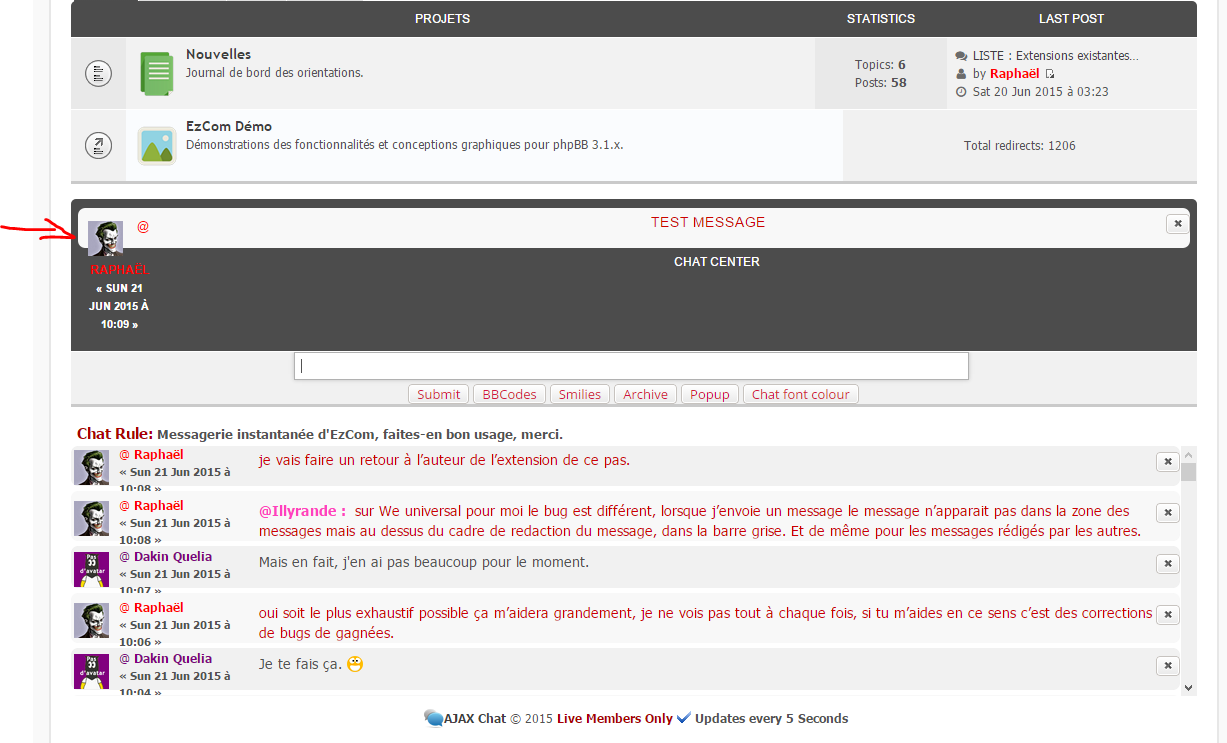Click the EzCom Démo landscape picture icon
Screen dimensions: 1227x743
point(156,145)
